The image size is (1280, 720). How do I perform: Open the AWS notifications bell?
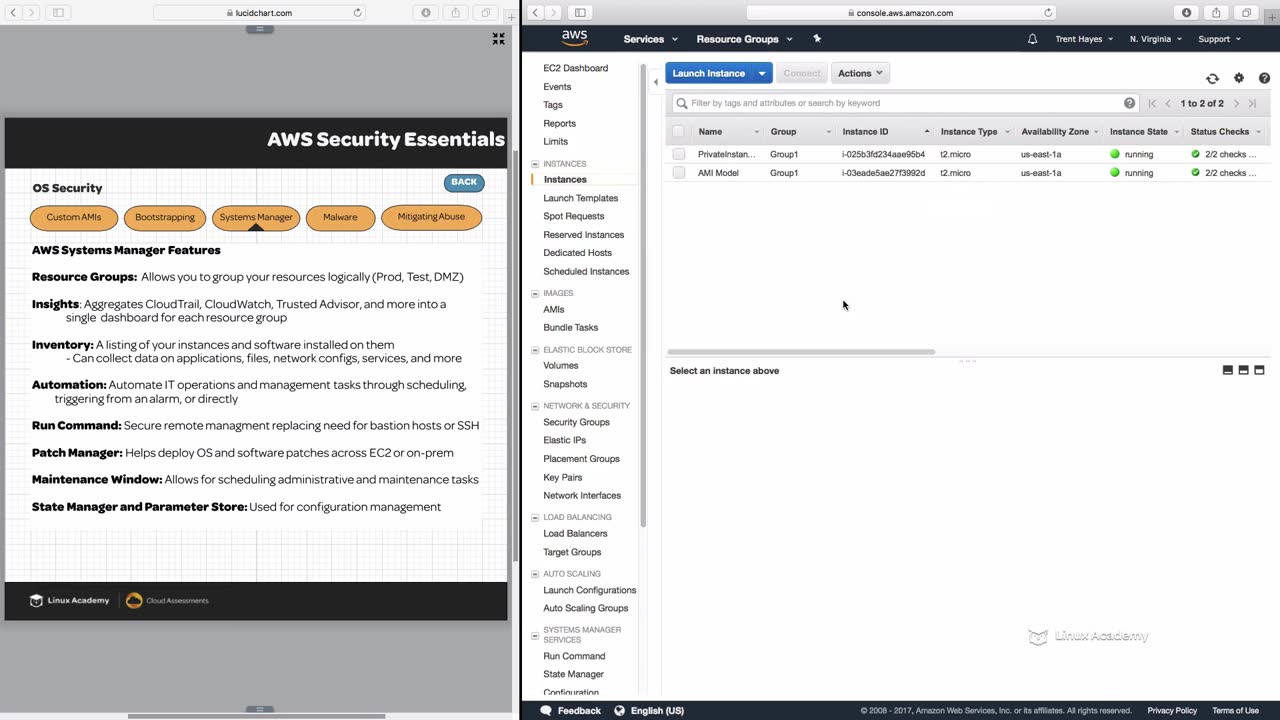(1032, 39)
